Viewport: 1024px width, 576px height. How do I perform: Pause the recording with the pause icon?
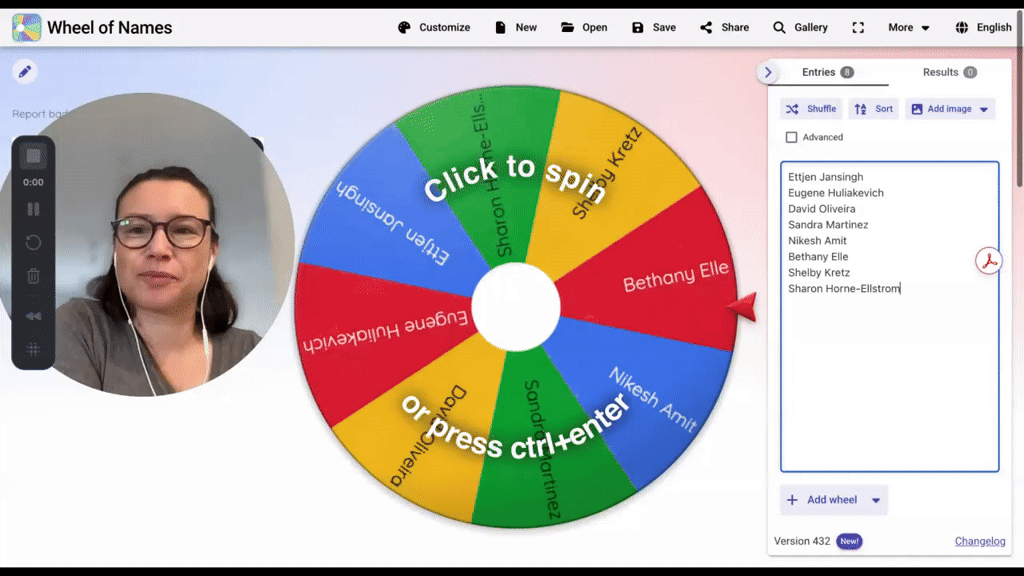click(33, 209)
